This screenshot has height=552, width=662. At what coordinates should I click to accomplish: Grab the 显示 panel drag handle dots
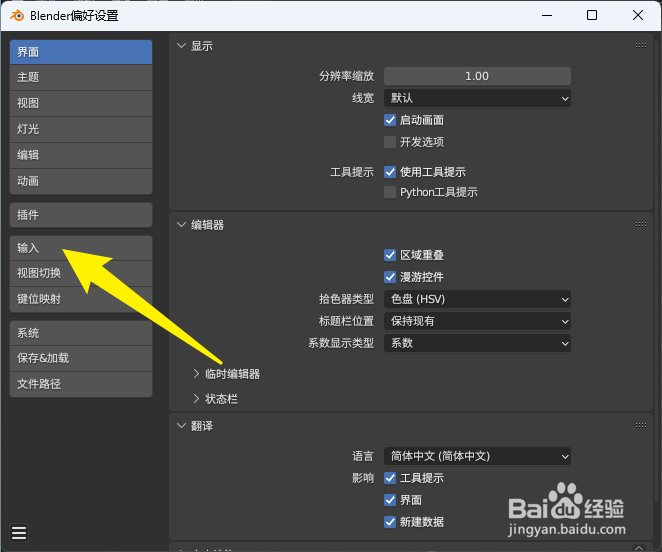pyautogui.click(x=640, y=46)
